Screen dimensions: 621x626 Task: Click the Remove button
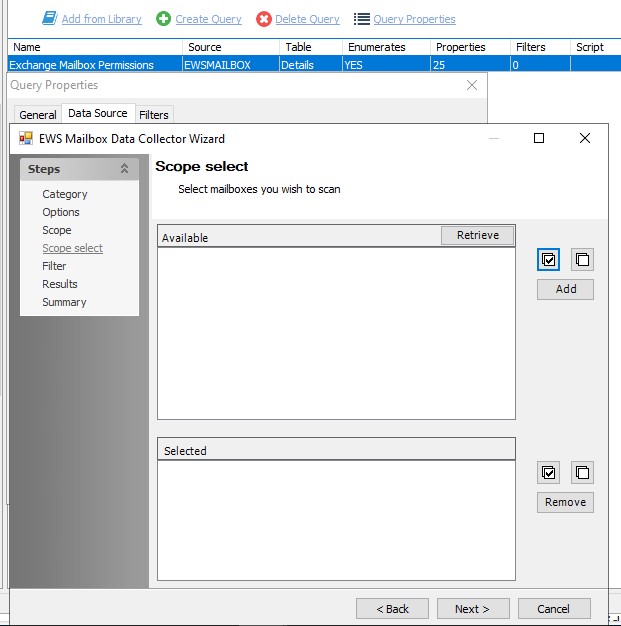click(x=565, y=502)
